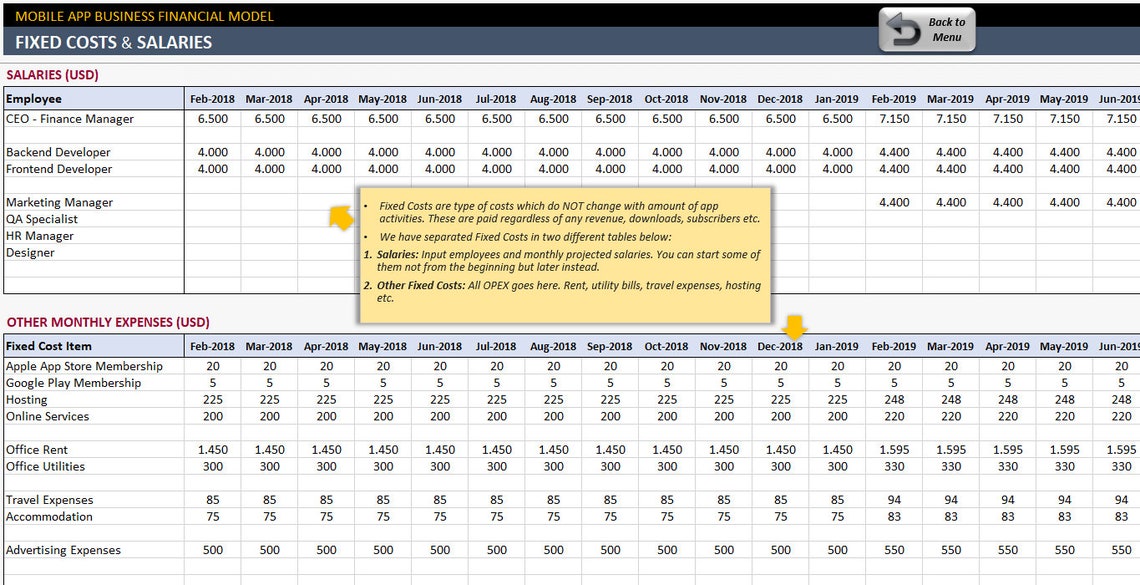
Task: Select the Jan-2019 column header in expenses table
Action: (836, 346)
